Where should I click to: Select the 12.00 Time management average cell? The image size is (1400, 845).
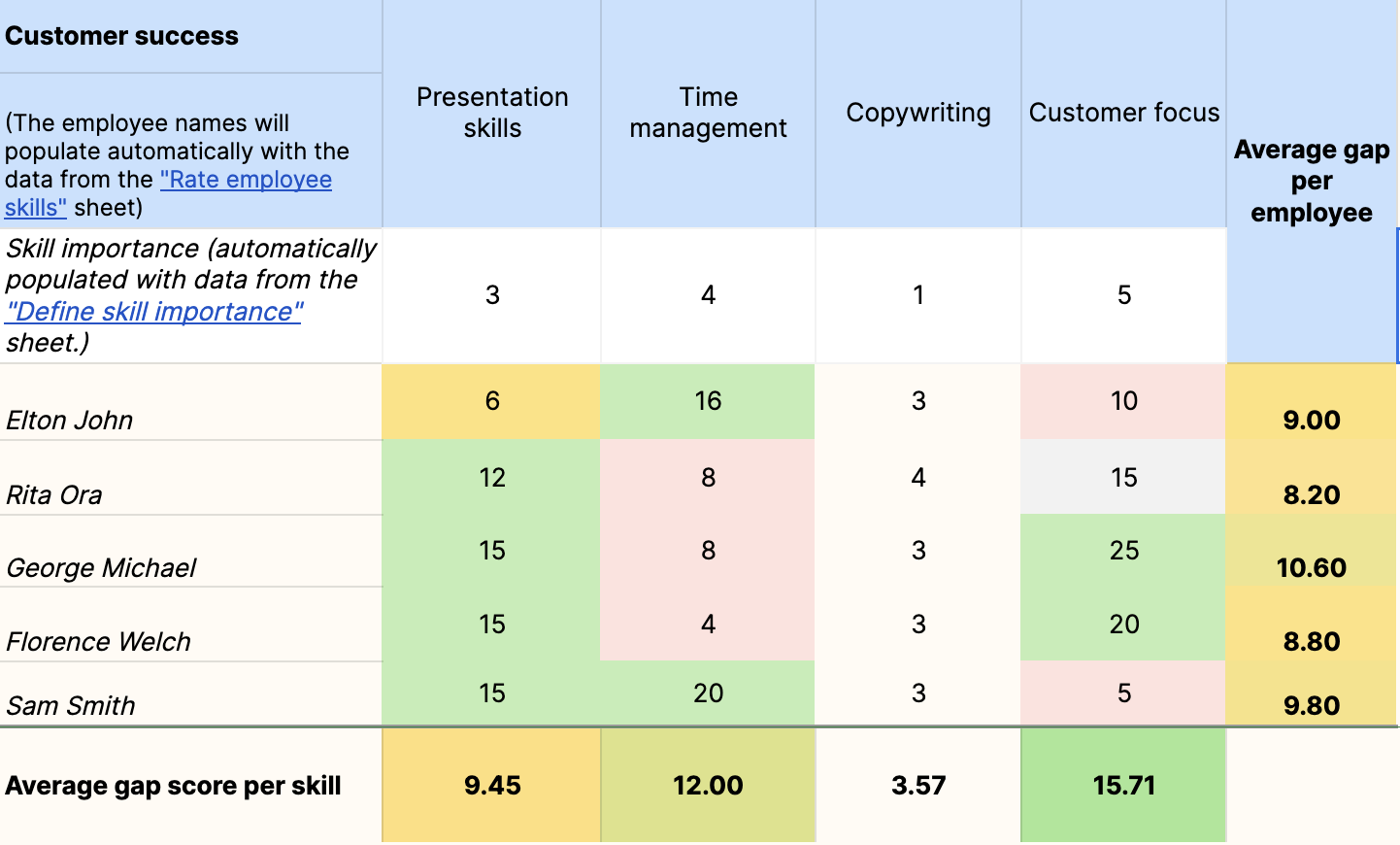coord(708,785)
